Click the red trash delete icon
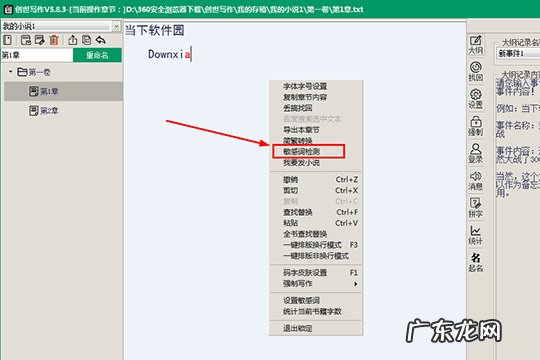The height and width of the screenshot is (360, 540). point(54,40)
